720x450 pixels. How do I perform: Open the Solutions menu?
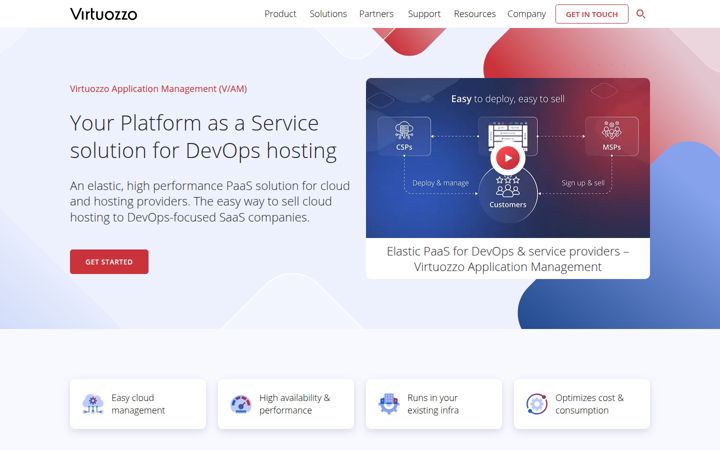pos(328,14)
